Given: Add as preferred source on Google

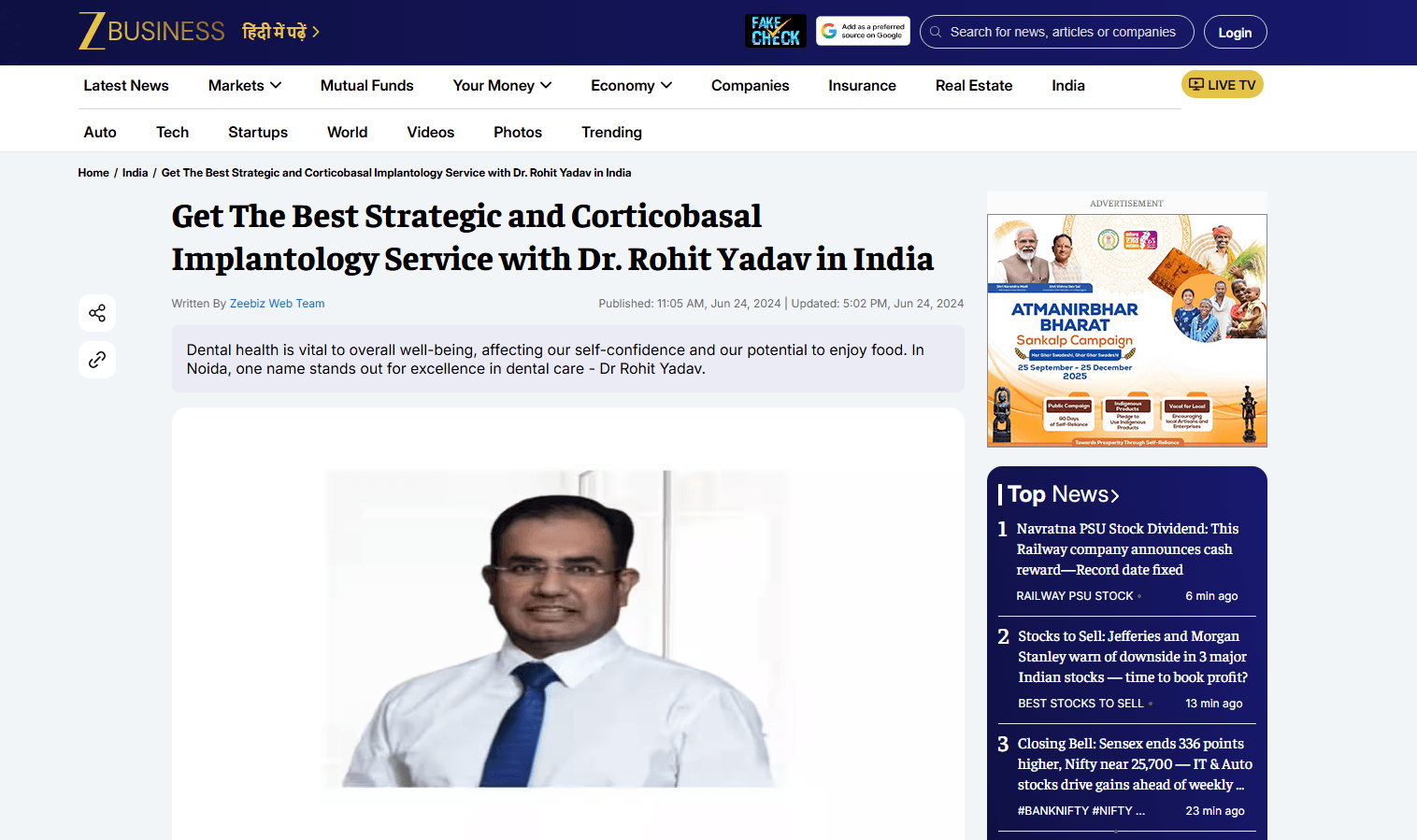Looking at the screenshot, I should click(x=863, y=32).
